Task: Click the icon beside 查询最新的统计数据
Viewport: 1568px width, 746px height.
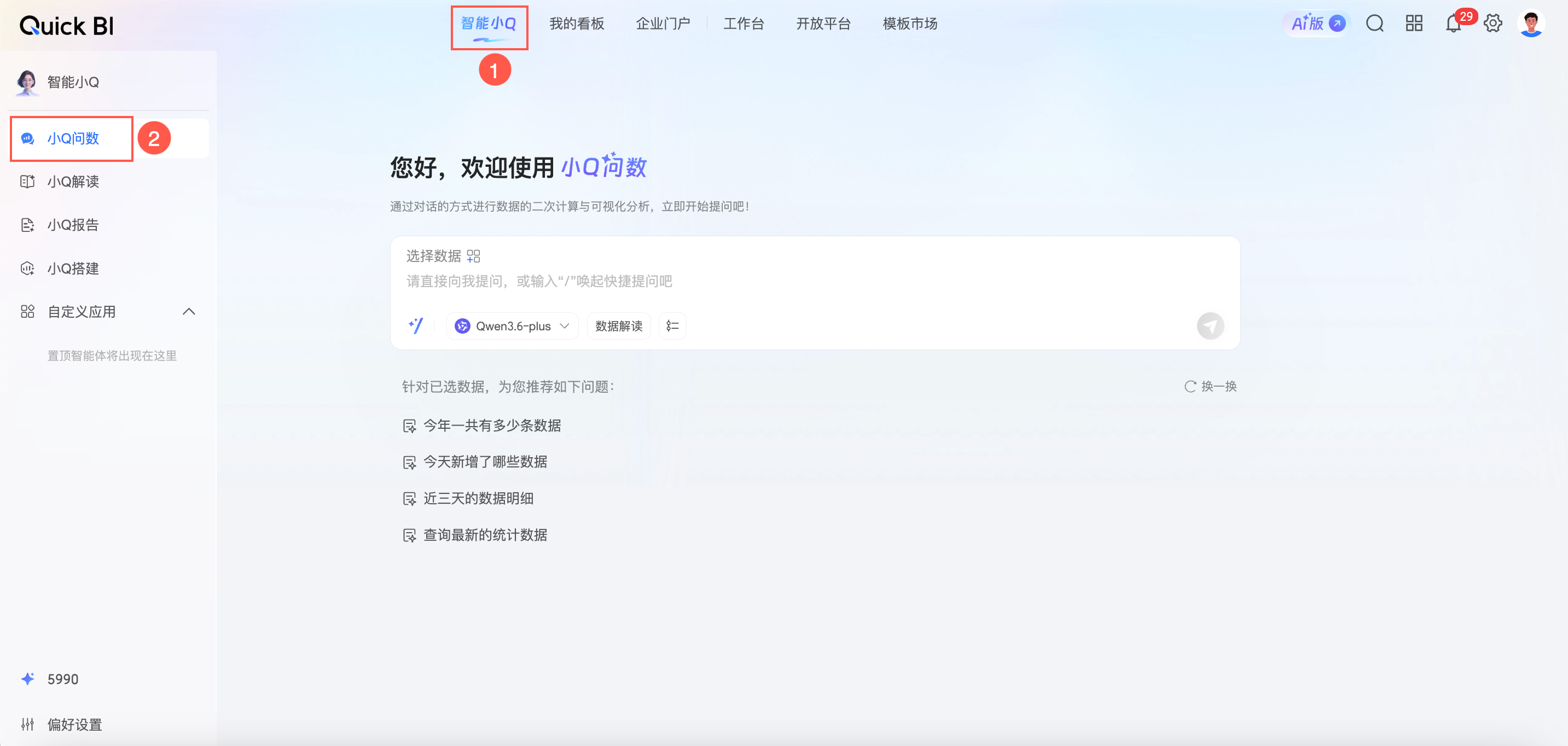Action: coord(410,535)
